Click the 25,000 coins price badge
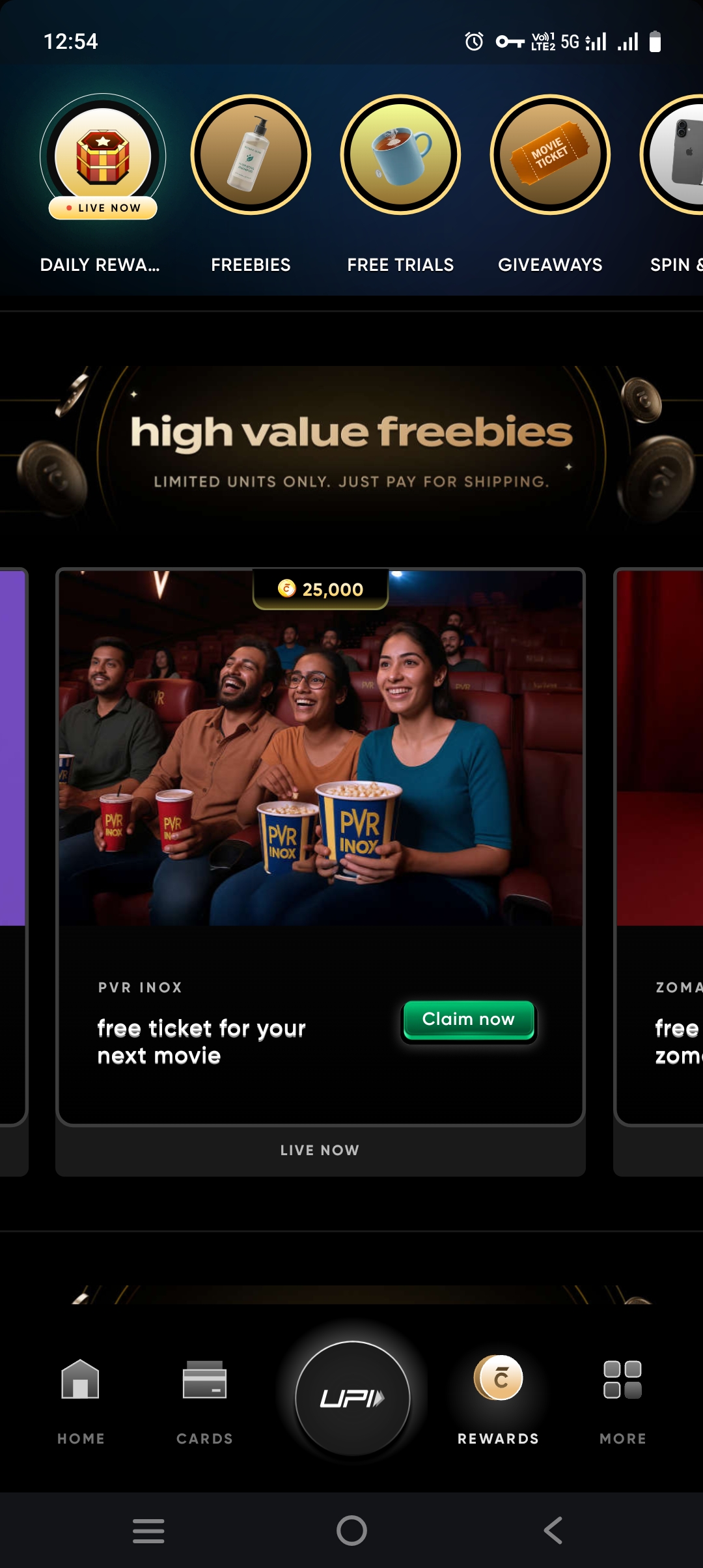Image resolution: width=703 pixels, height=1568 pixels. point(320,589)
